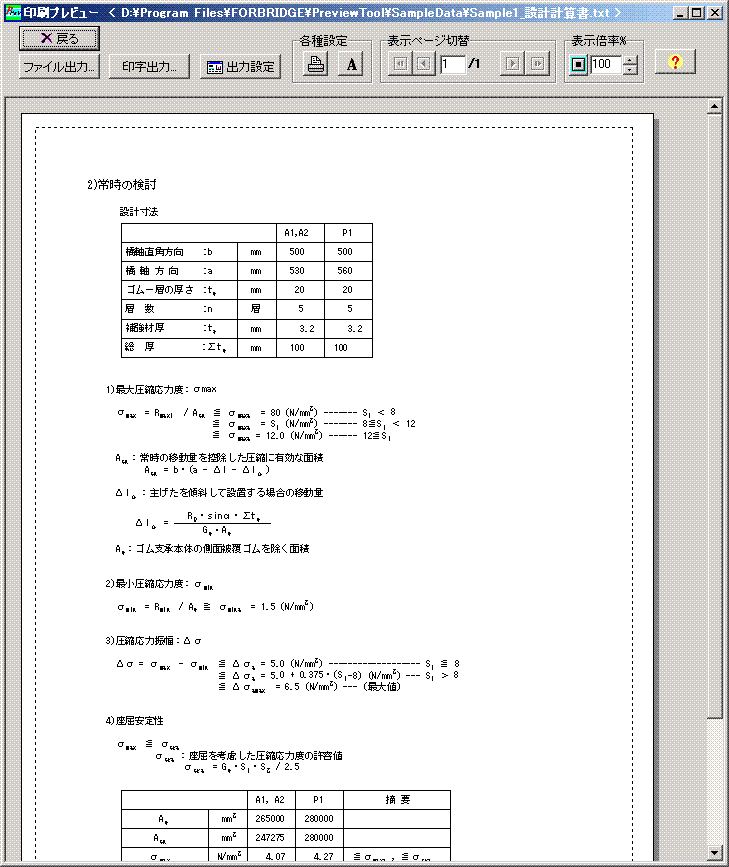This screenshot has width=729, height=867.
Task: Open help with the question mark icon
Action: coord(675,62)
